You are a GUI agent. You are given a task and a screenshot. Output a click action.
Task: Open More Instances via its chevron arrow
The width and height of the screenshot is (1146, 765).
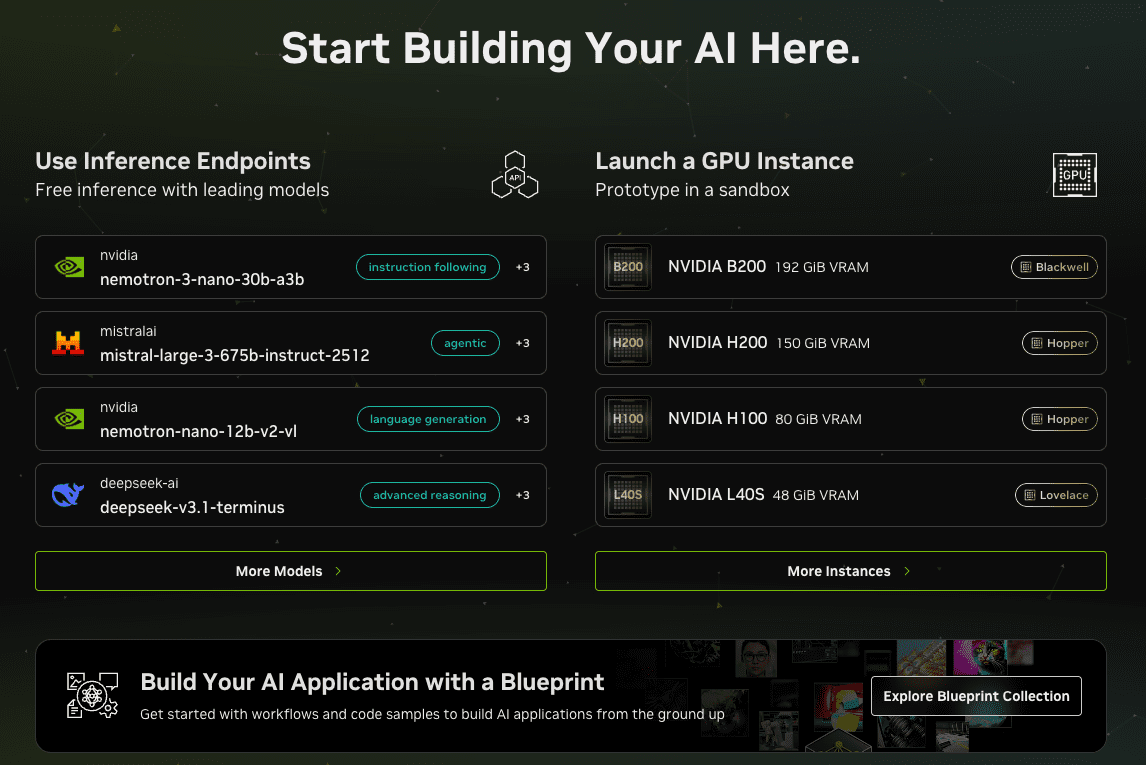click(906, 571)
